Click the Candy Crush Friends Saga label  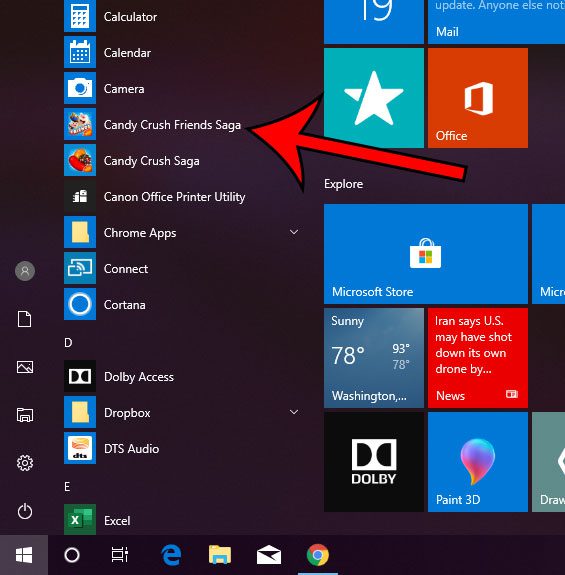172,125
